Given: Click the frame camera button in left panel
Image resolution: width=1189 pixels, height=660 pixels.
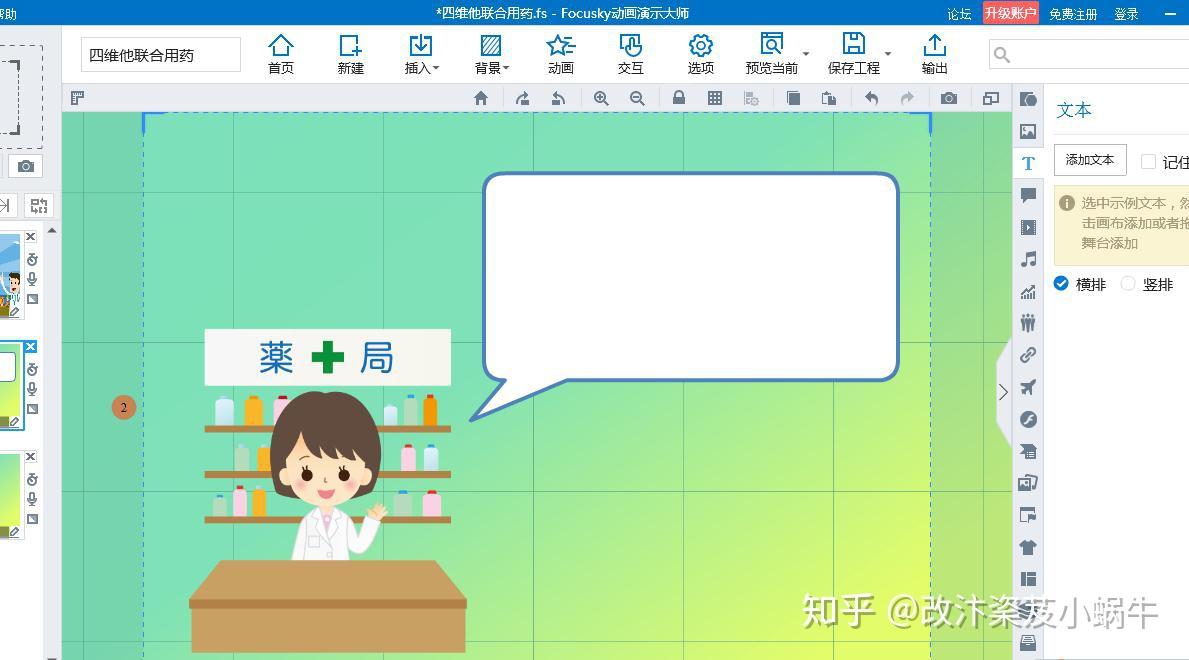Looking at the screenshot, I should pos(26,166).
